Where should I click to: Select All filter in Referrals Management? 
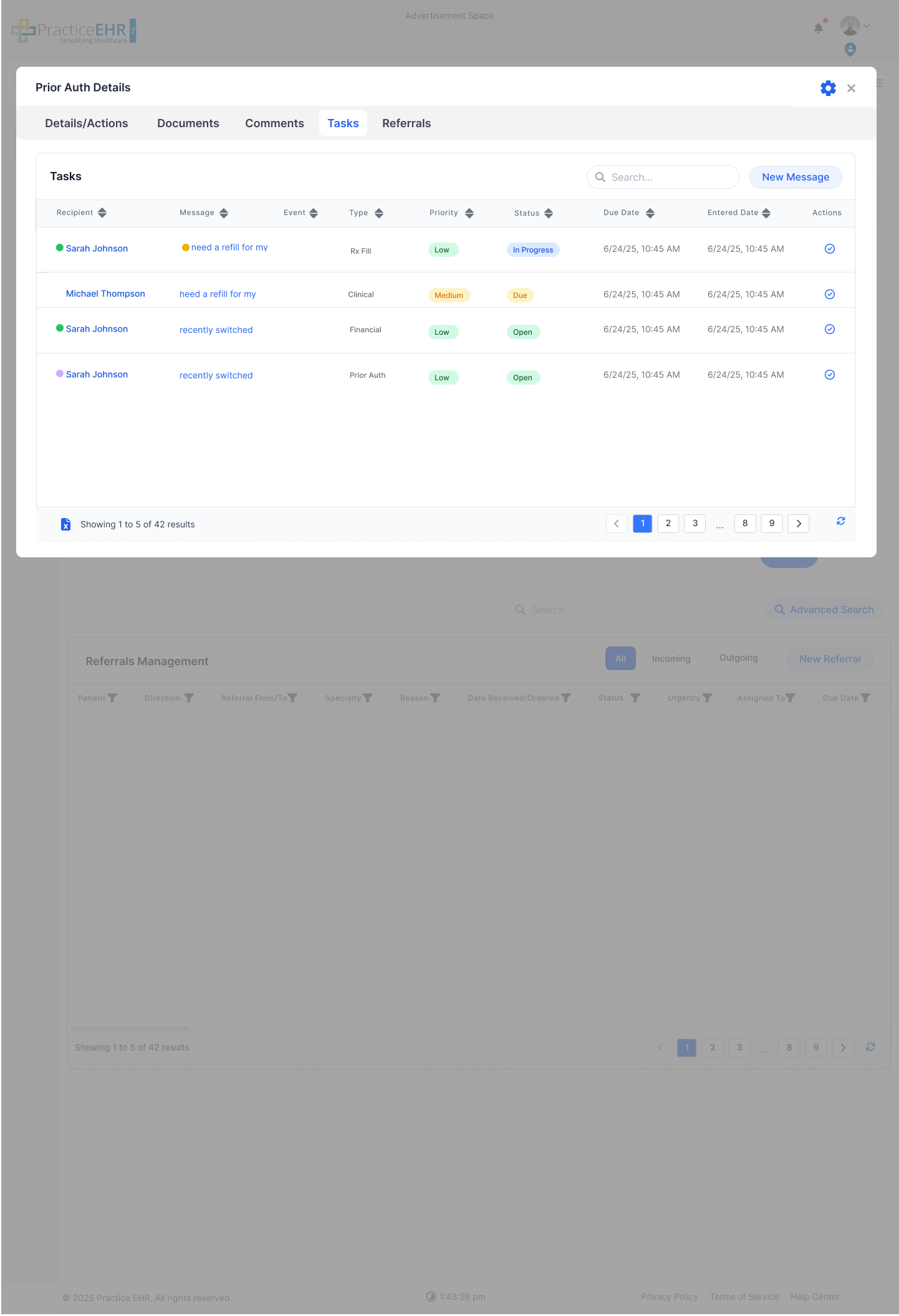pyautogui.click(x=620, y=658)
